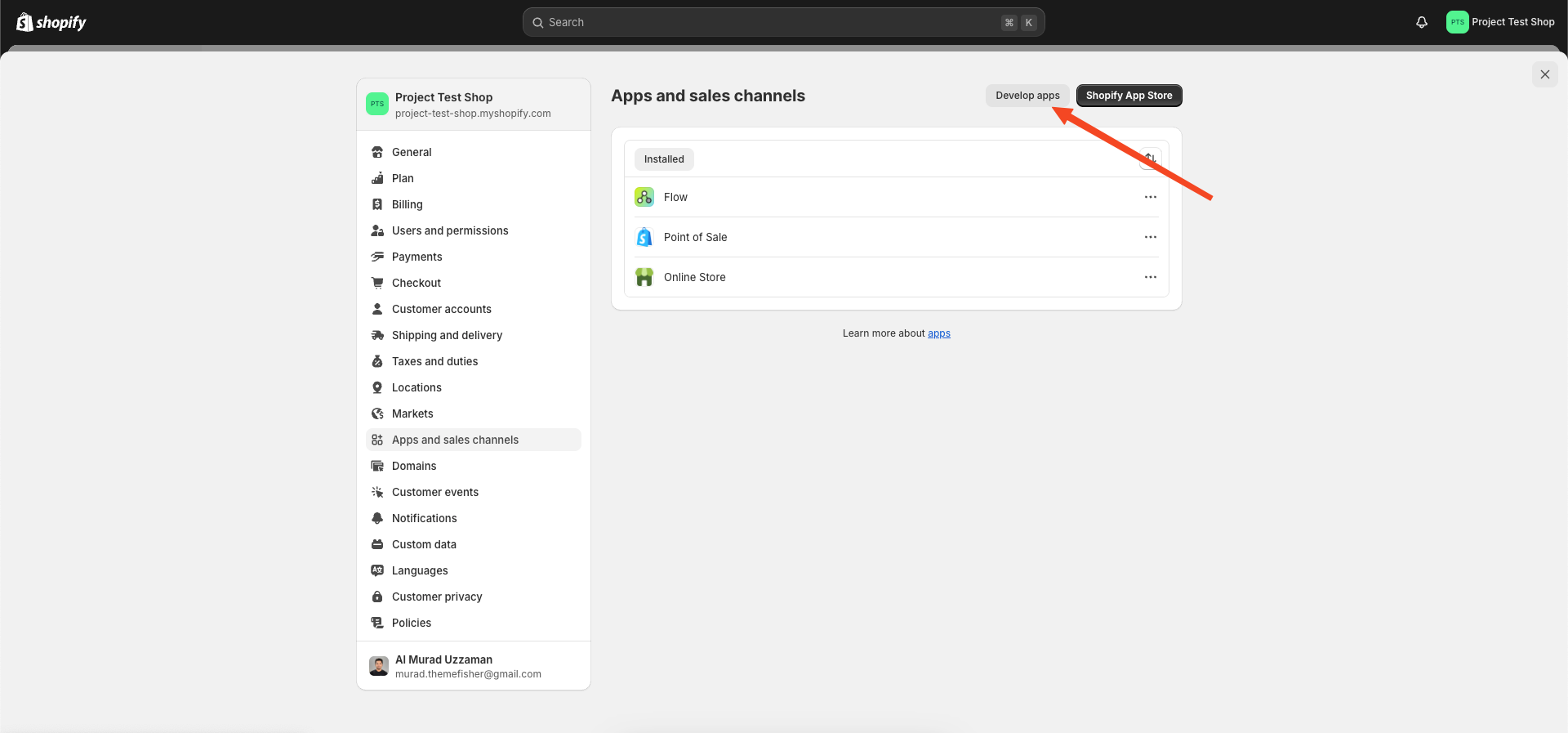Image resolution: width=1568 pixels, height=733 pixels.
Task: Click the Shopify logo in the top bar
Action: 51,22
